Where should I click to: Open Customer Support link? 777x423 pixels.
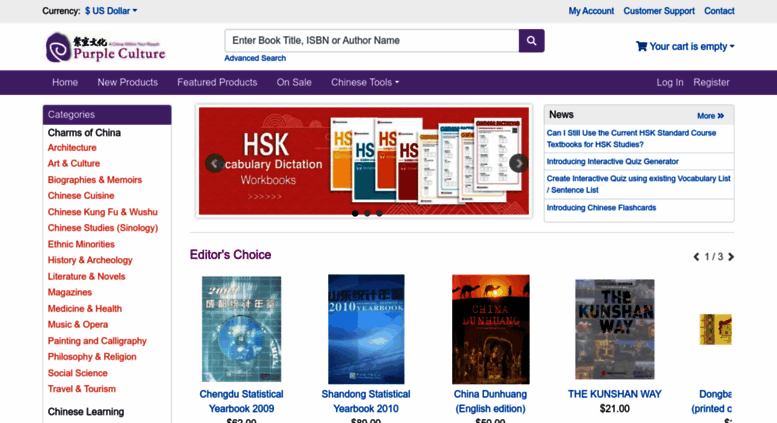[659, 11]
